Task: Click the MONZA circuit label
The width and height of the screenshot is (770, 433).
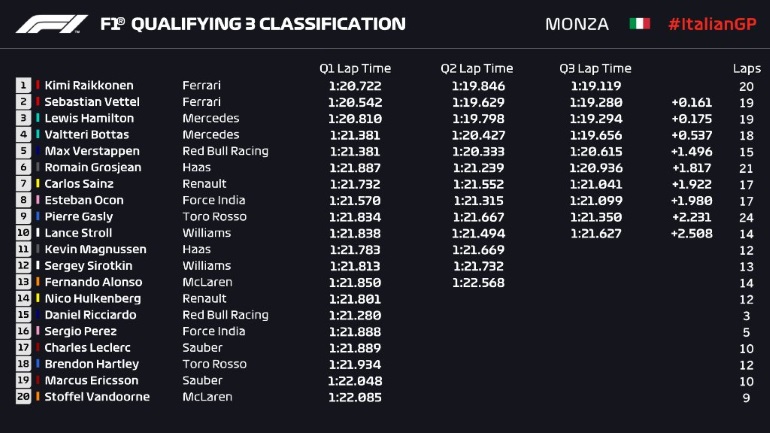Action: coord(577,24)
